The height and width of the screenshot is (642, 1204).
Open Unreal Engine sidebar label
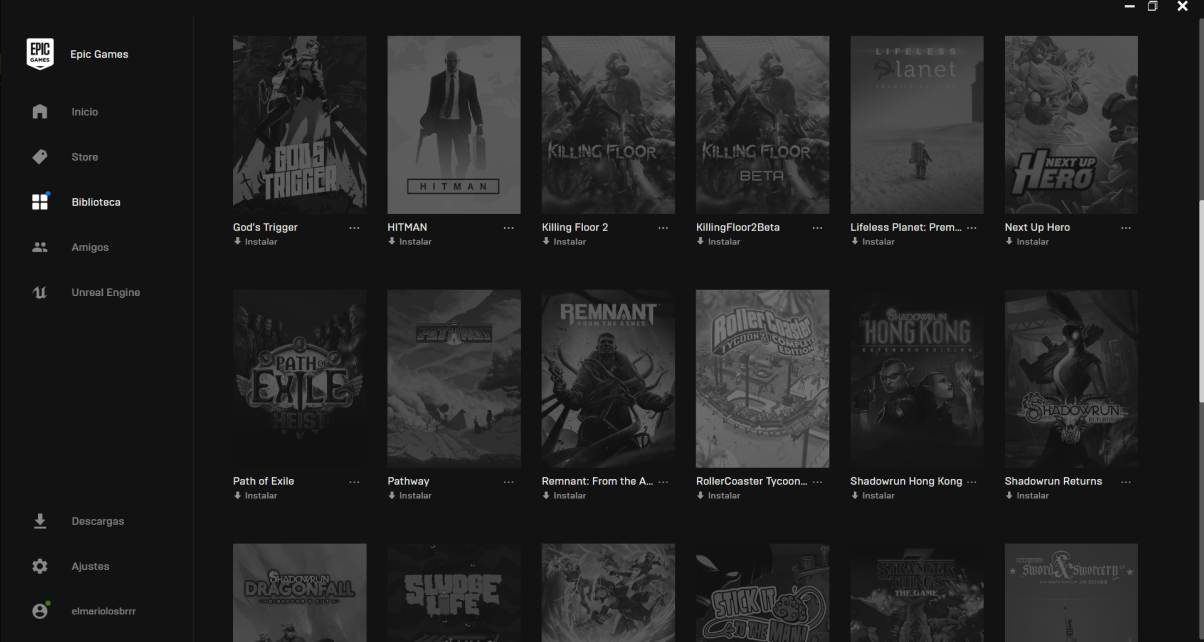pos(106,292)
